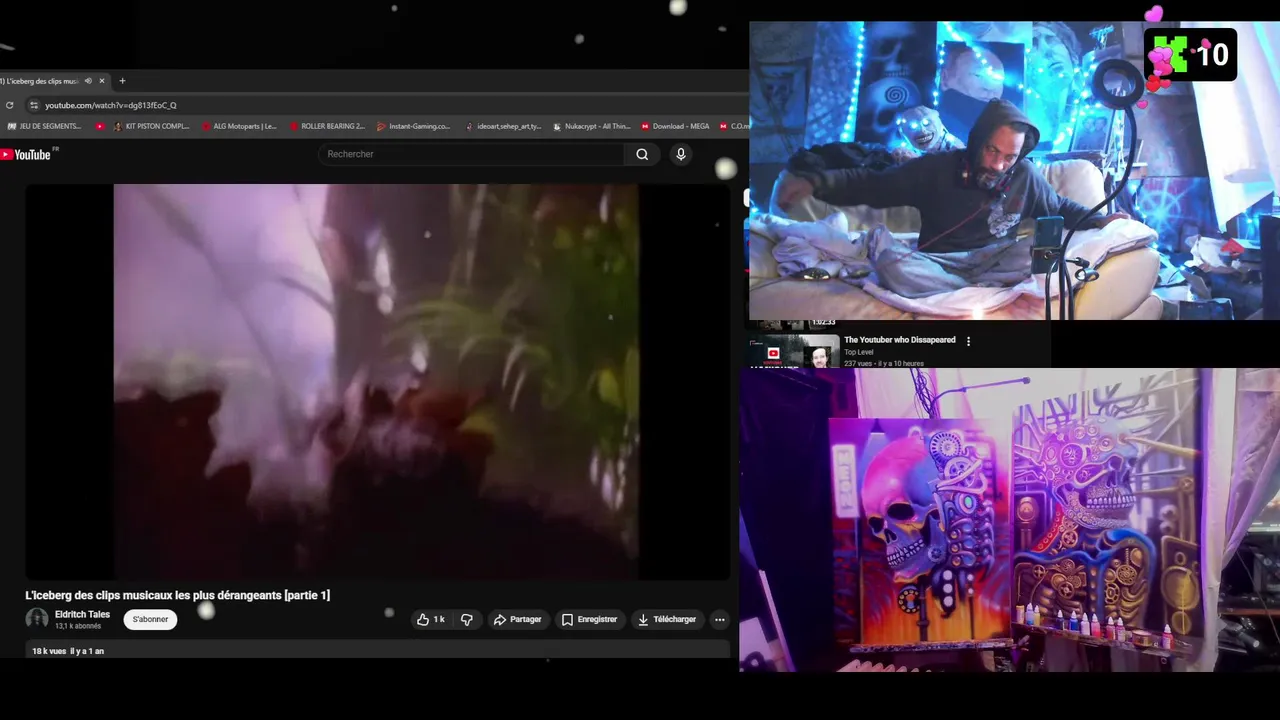Reload the page with the refresh icon
Screen dimensions: 1280x720
[x=10, y=105]
